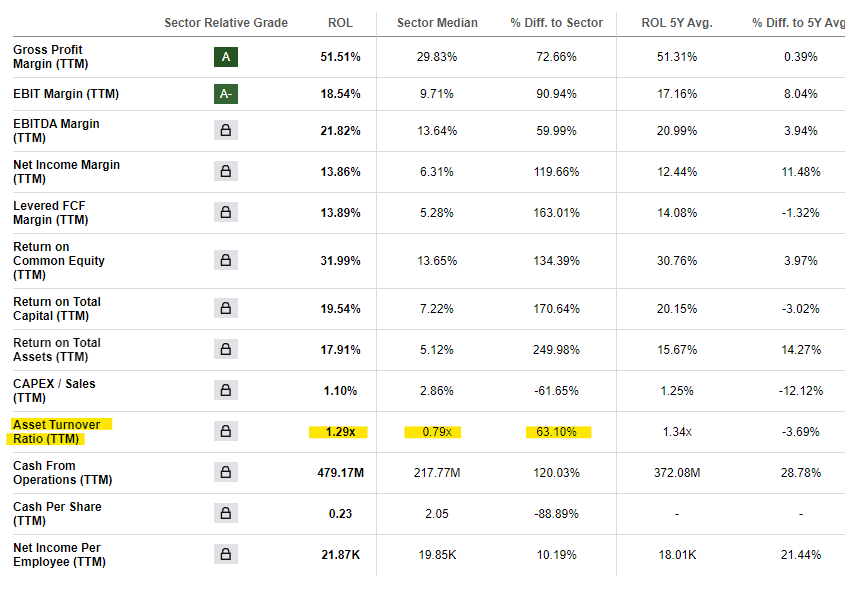Image resolution: width=845 pixels, height=593 pixels.
Task: Click the % Diff. to Sector column header
Action: click(x=556, y=23)
